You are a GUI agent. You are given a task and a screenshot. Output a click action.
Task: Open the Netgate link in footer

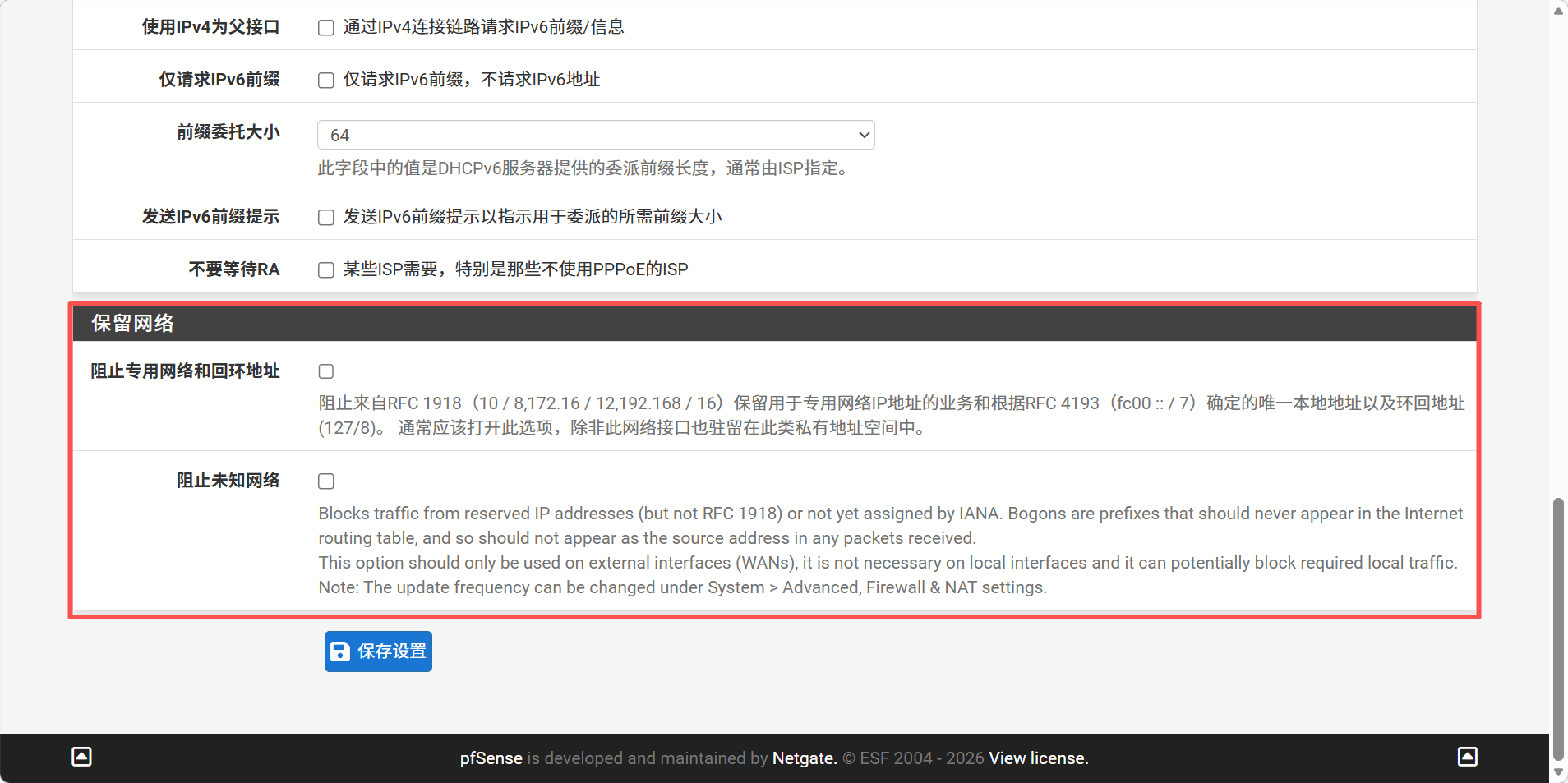(x=804, y=758)
